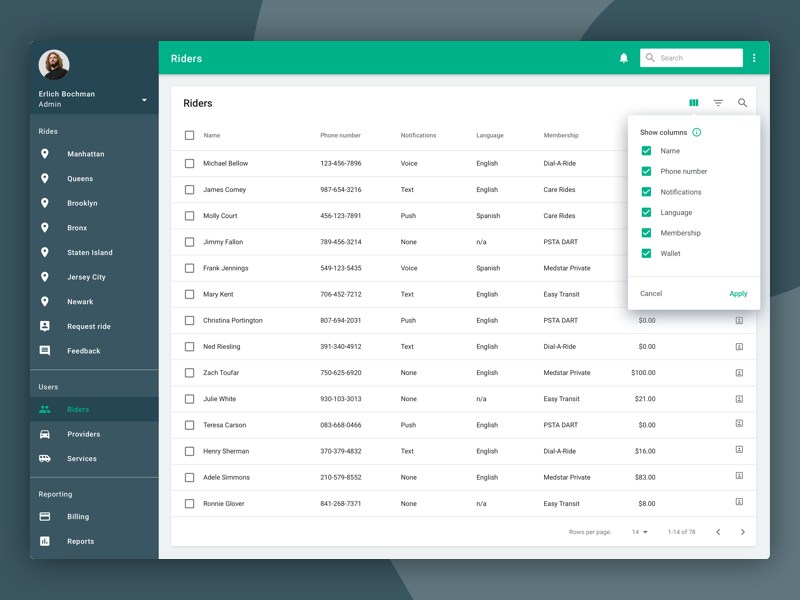This screenshot has width=800, height=600.
Task: Open the notifications bell icon
Action: tap(624, 57)
